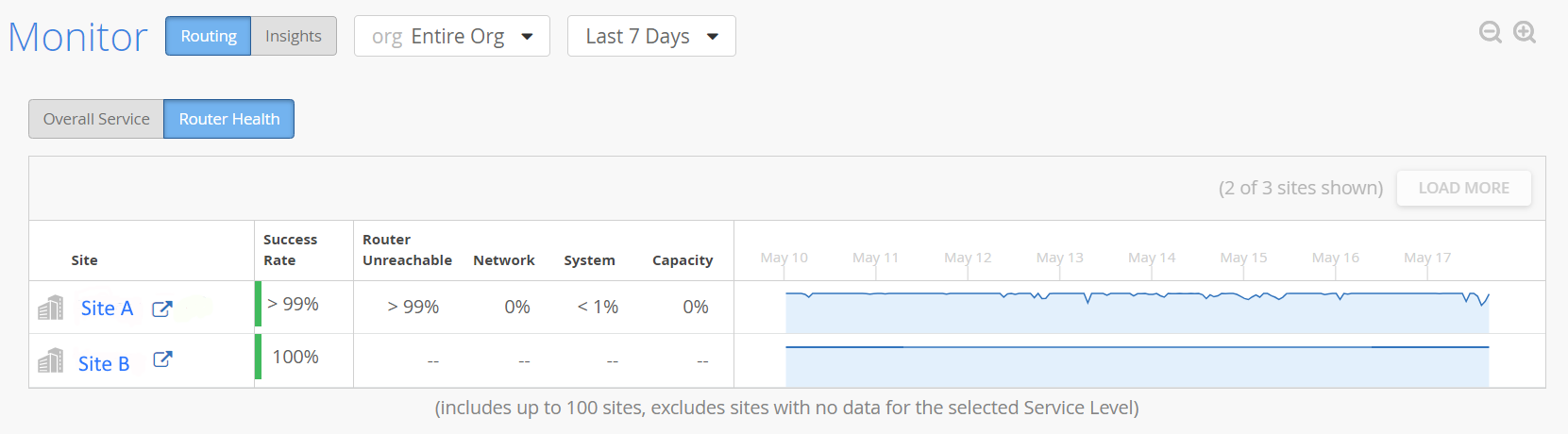Expand the Entire Org dropdown

pyautogui.click(x=451, y=36)
